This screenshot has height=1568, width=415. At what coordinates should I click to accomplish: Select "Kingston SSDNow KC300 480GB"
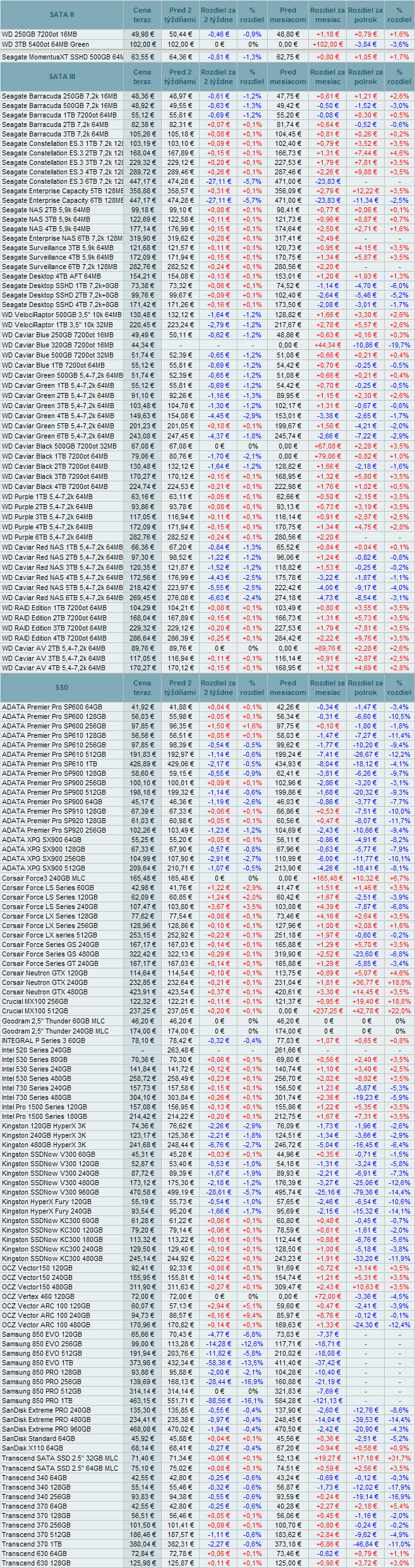point(52,1258)
